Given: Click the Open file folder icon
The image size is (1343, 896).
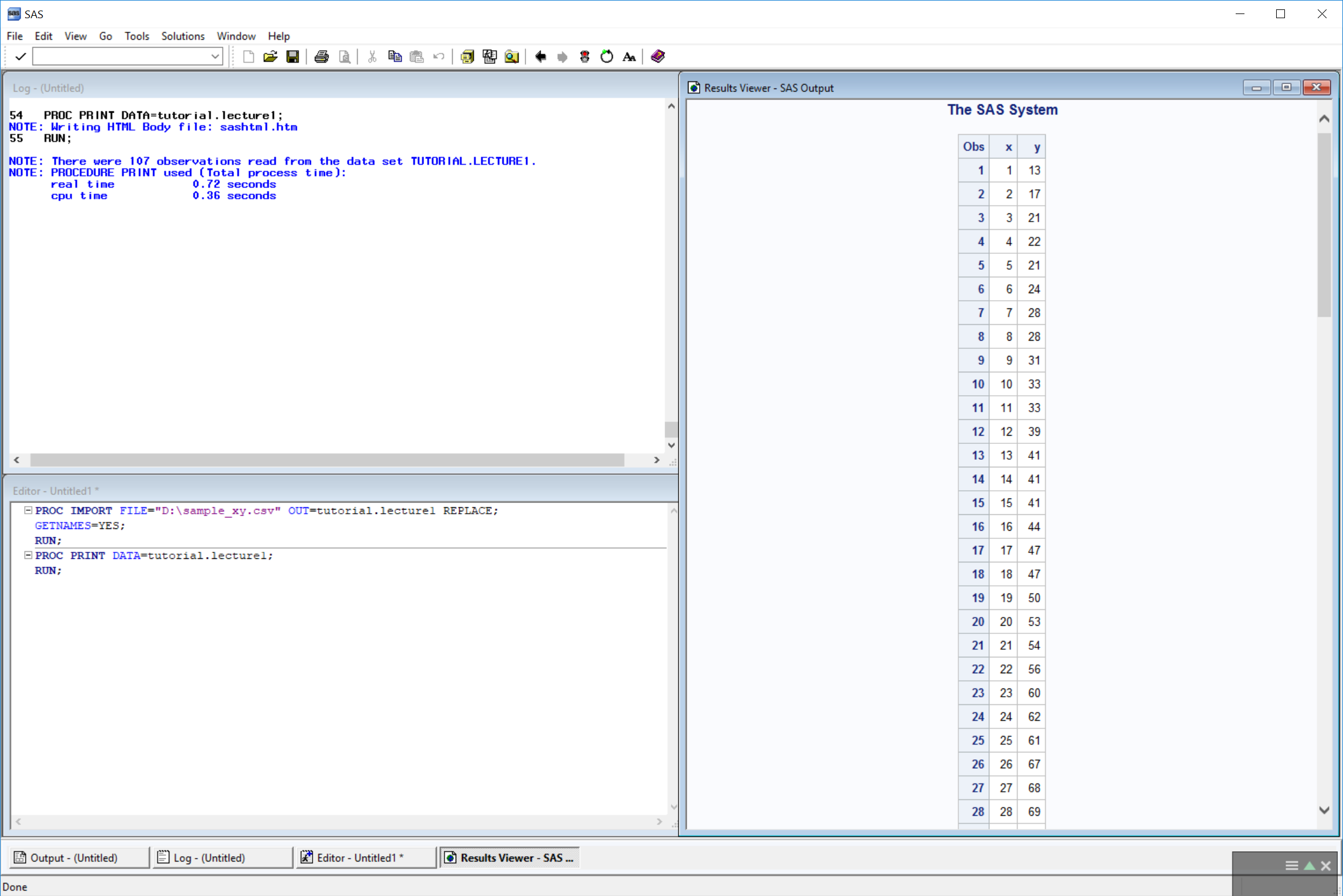Looking at the screenshot, I should (270, 57).
